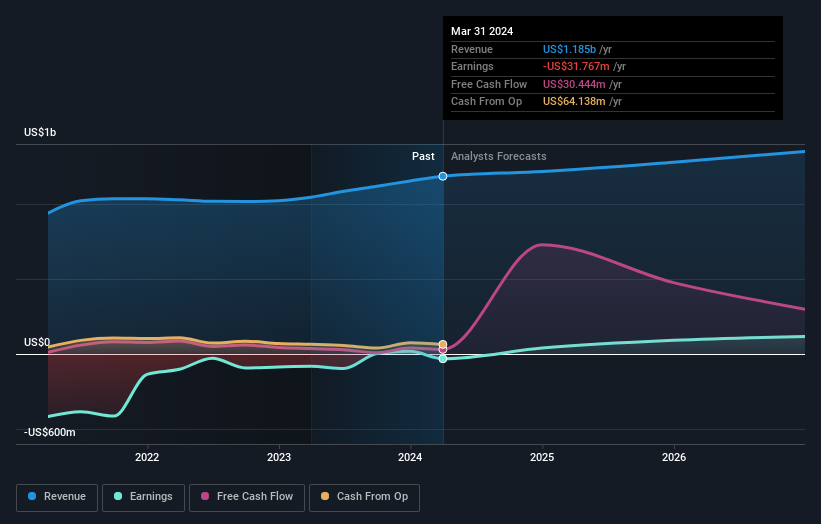The height and width of the screenshot is (524, 821).
Task: Click the Revenue row label in tooltip
Action: [472, 49]
